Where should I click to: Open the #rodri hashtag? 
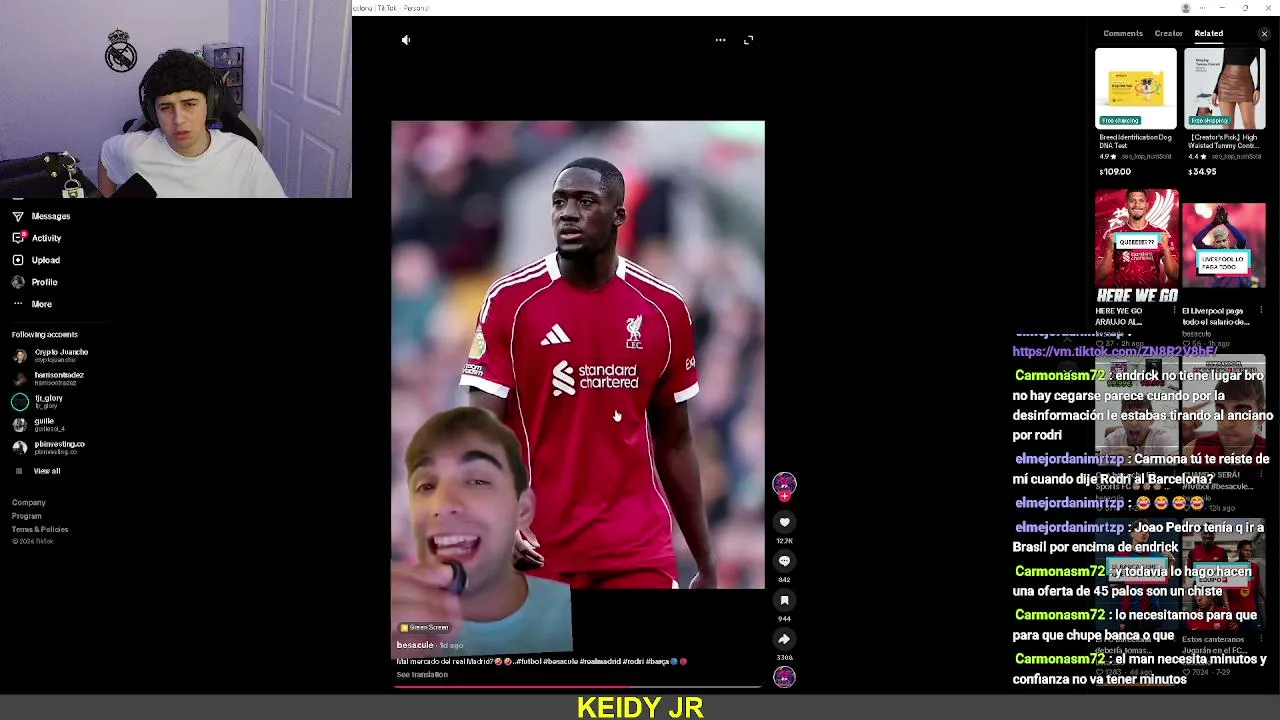tap(633, 661)
